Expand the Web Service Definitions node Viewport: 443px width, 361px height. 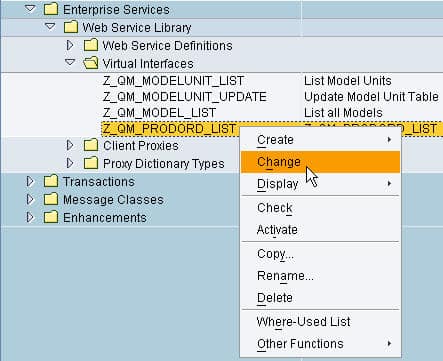point(70,45)
